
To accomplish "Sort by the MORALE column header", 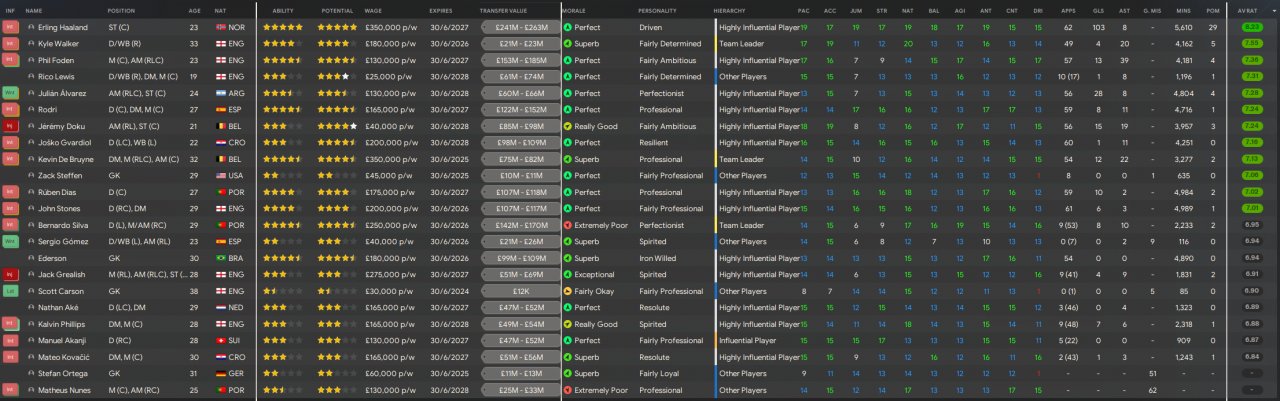I will click(574, 10).
